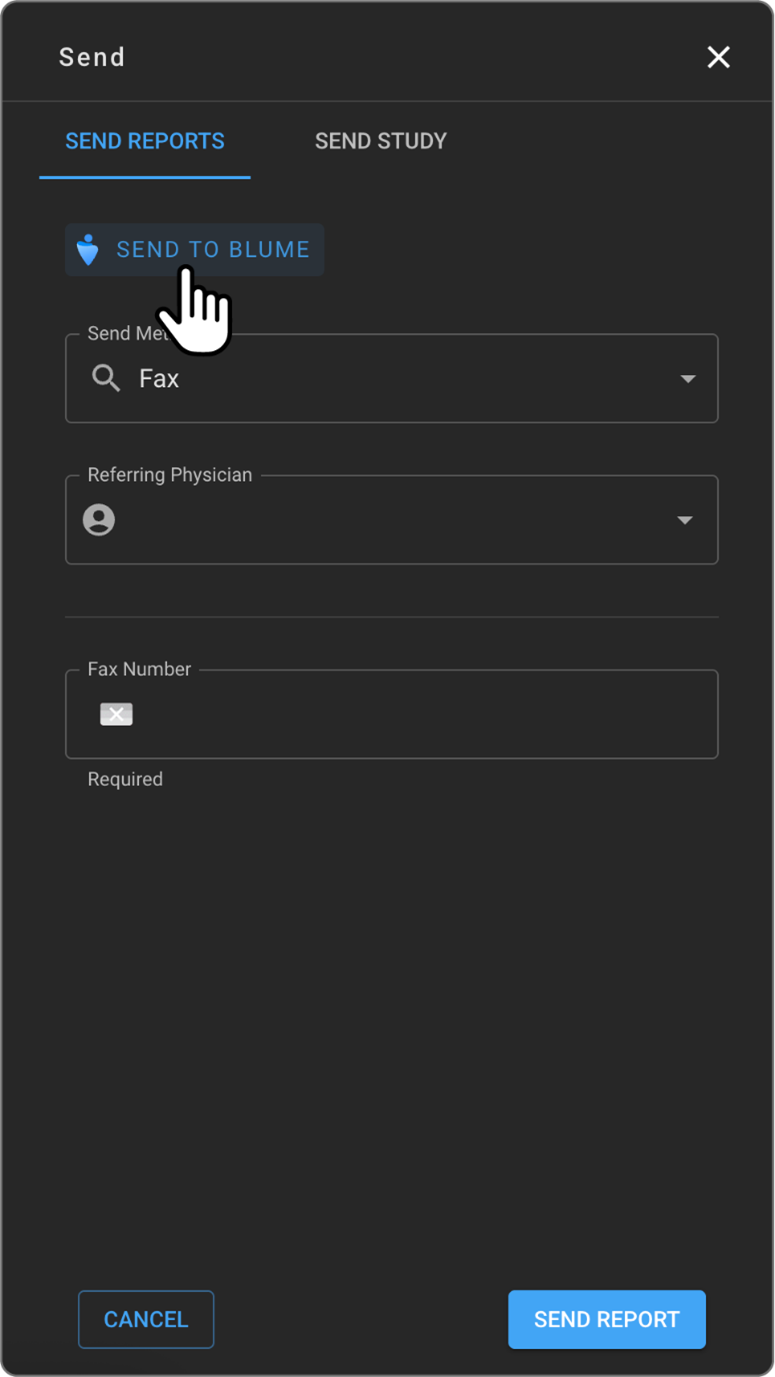This screenshot has height=1377, width=775.
Task: Click the Send Method field label
Action: tap(120, 333)
